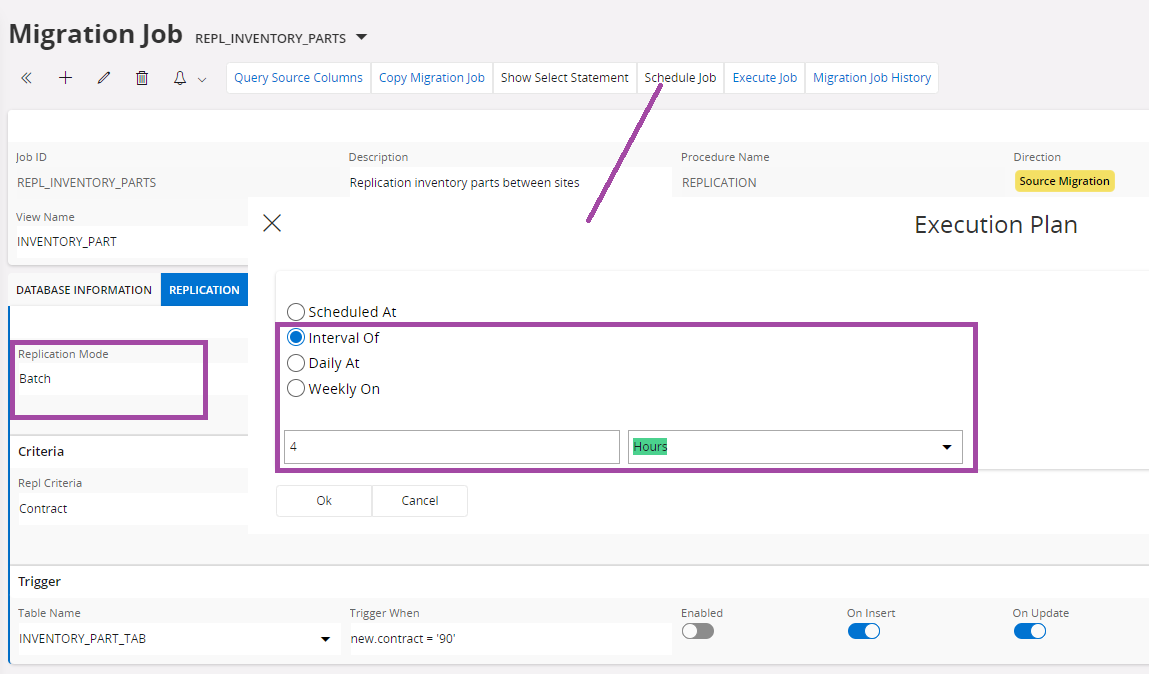This screenshot has width=1149, height=674.
Task: Close the Execution Plan dialog
Action: coord(271,223)
